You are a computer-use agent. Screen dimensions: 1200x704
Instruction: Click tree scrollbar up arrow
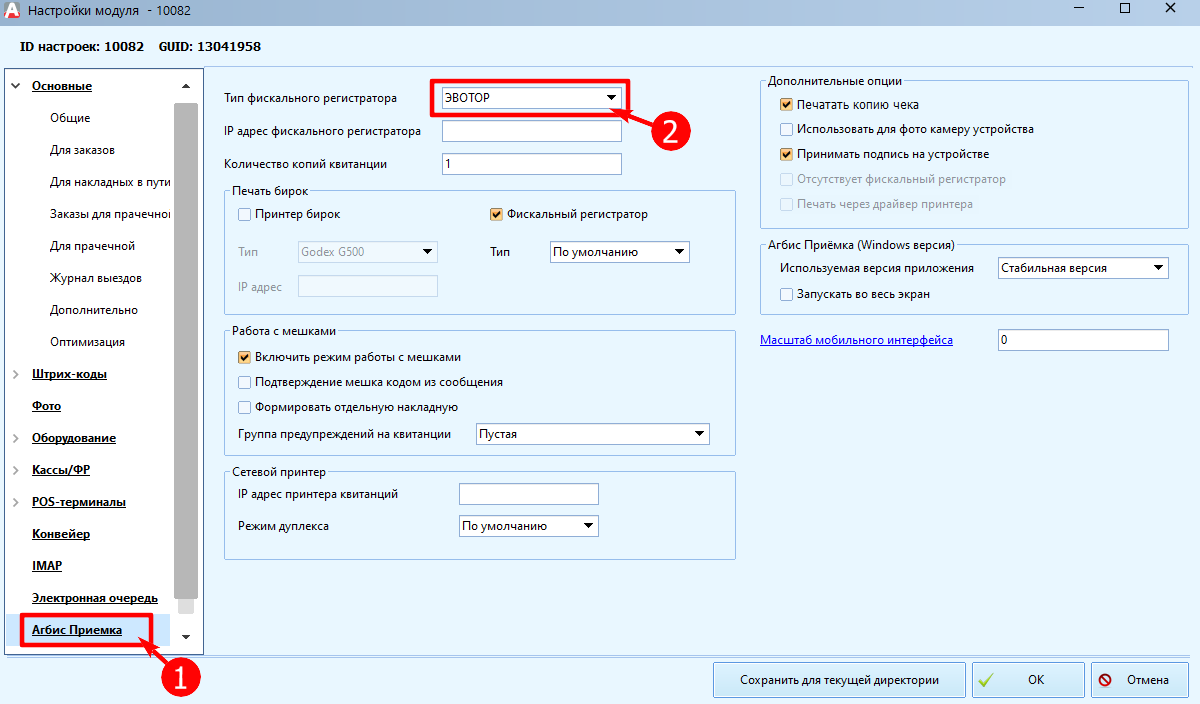click(186, 86)
